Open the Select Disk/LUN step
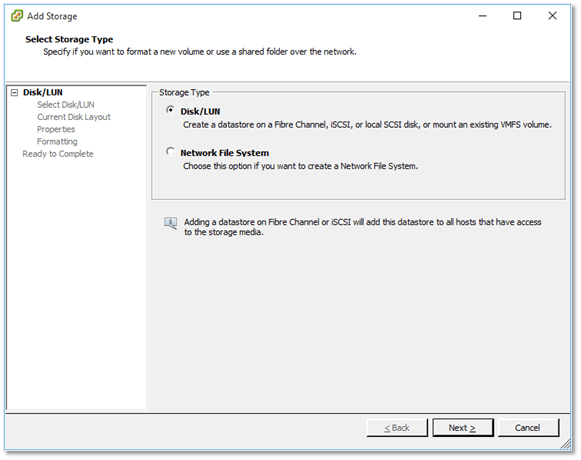 pos(66,105)
